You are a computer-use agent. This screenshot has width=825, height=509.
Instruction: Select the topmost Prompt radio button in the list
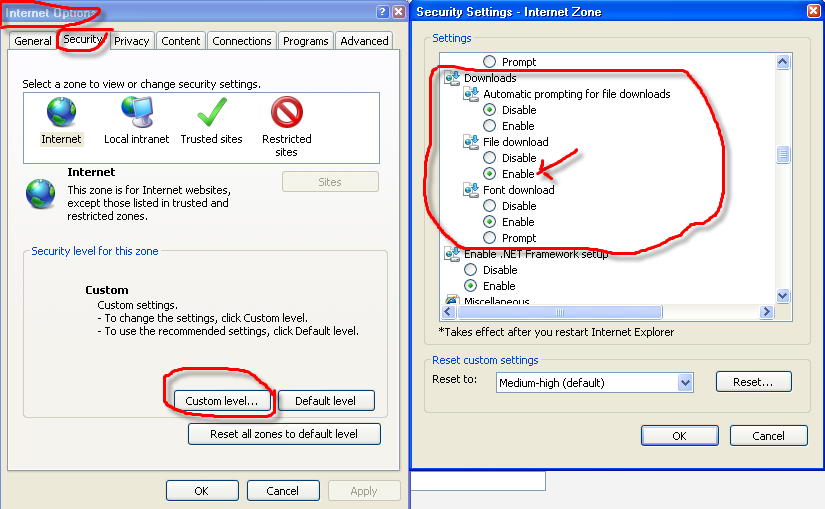489,62
